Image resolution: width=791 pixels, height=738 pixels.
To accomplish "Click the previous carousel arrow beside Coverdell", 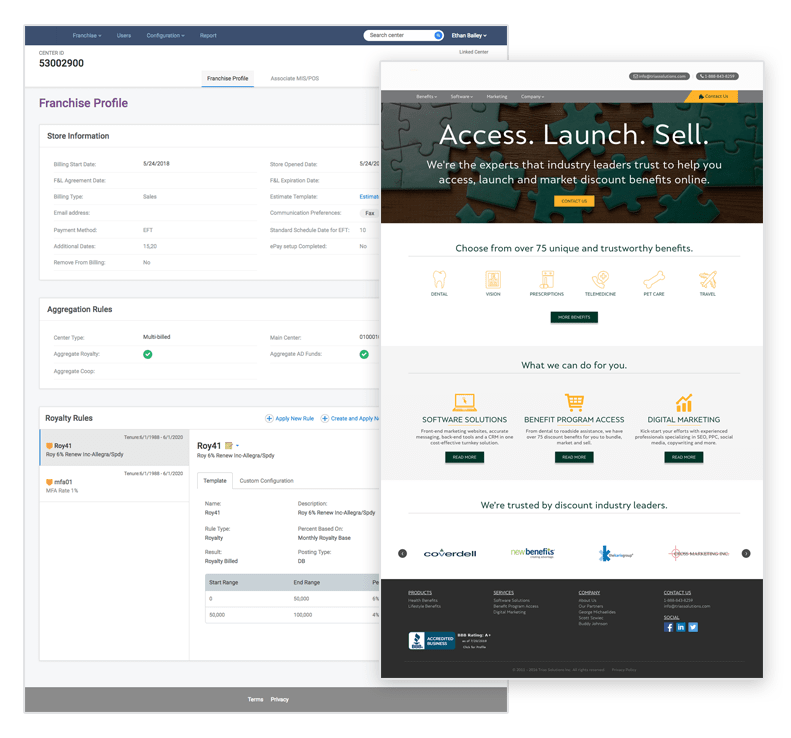I will pos(402,553).
